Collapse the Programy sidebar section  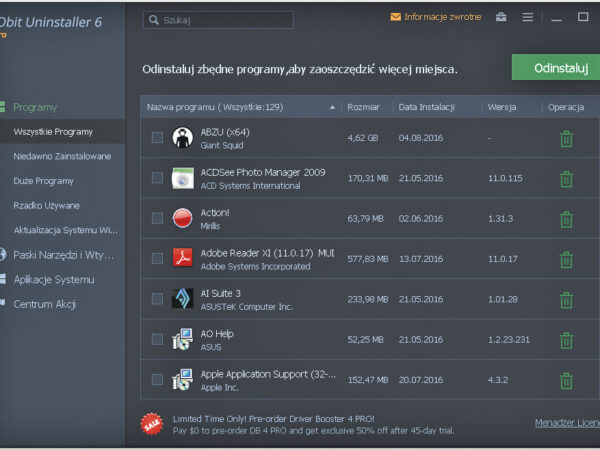click(36, 107)
